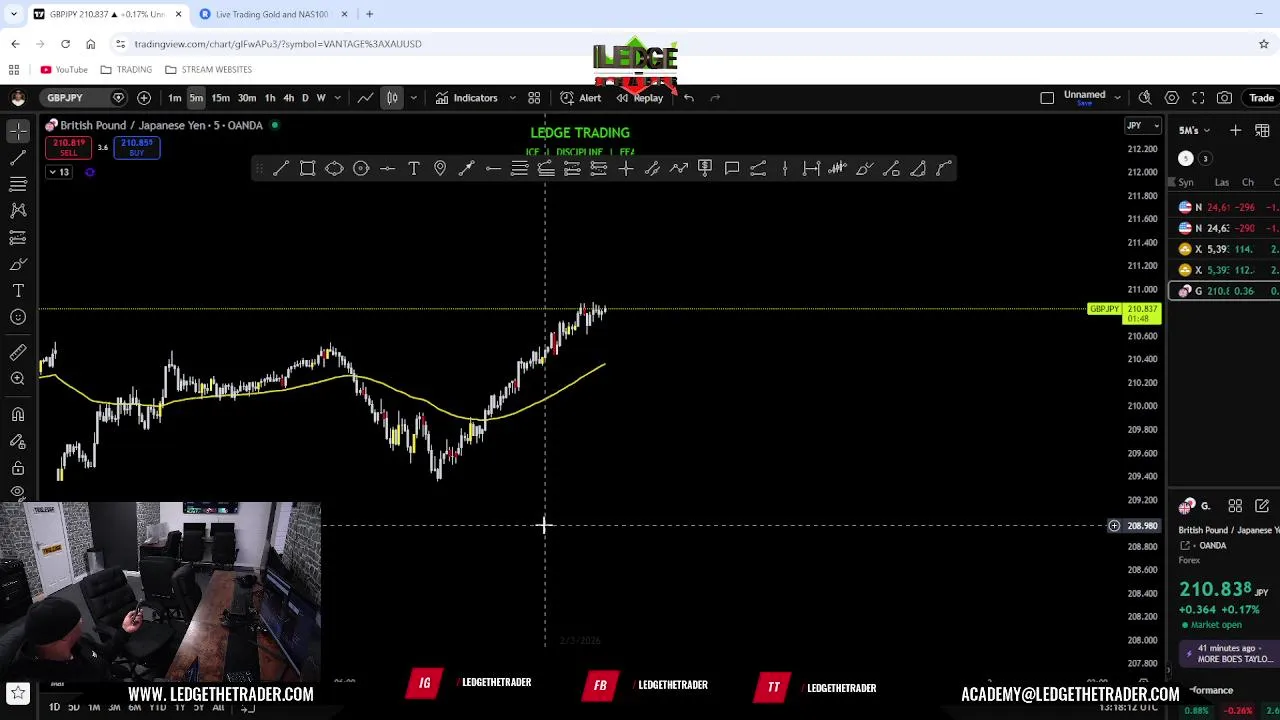This screenshot has width=1280, height=720.
Task: Select the 5m timeframe
Action: tap(196, 98)
